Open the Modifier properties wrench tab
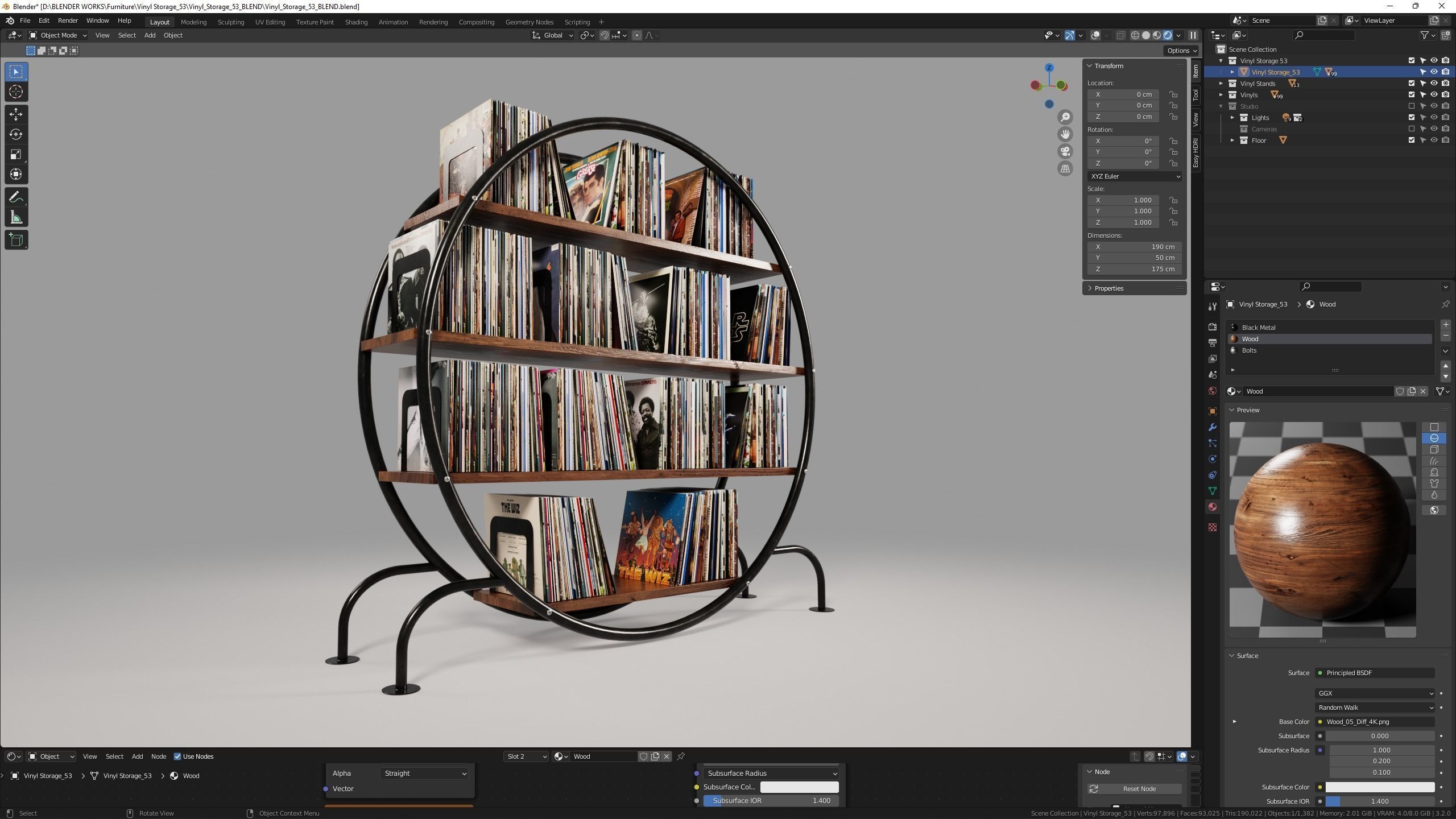The height and width of the screenshot is (819, 1456). click(x=1213, y=427)
